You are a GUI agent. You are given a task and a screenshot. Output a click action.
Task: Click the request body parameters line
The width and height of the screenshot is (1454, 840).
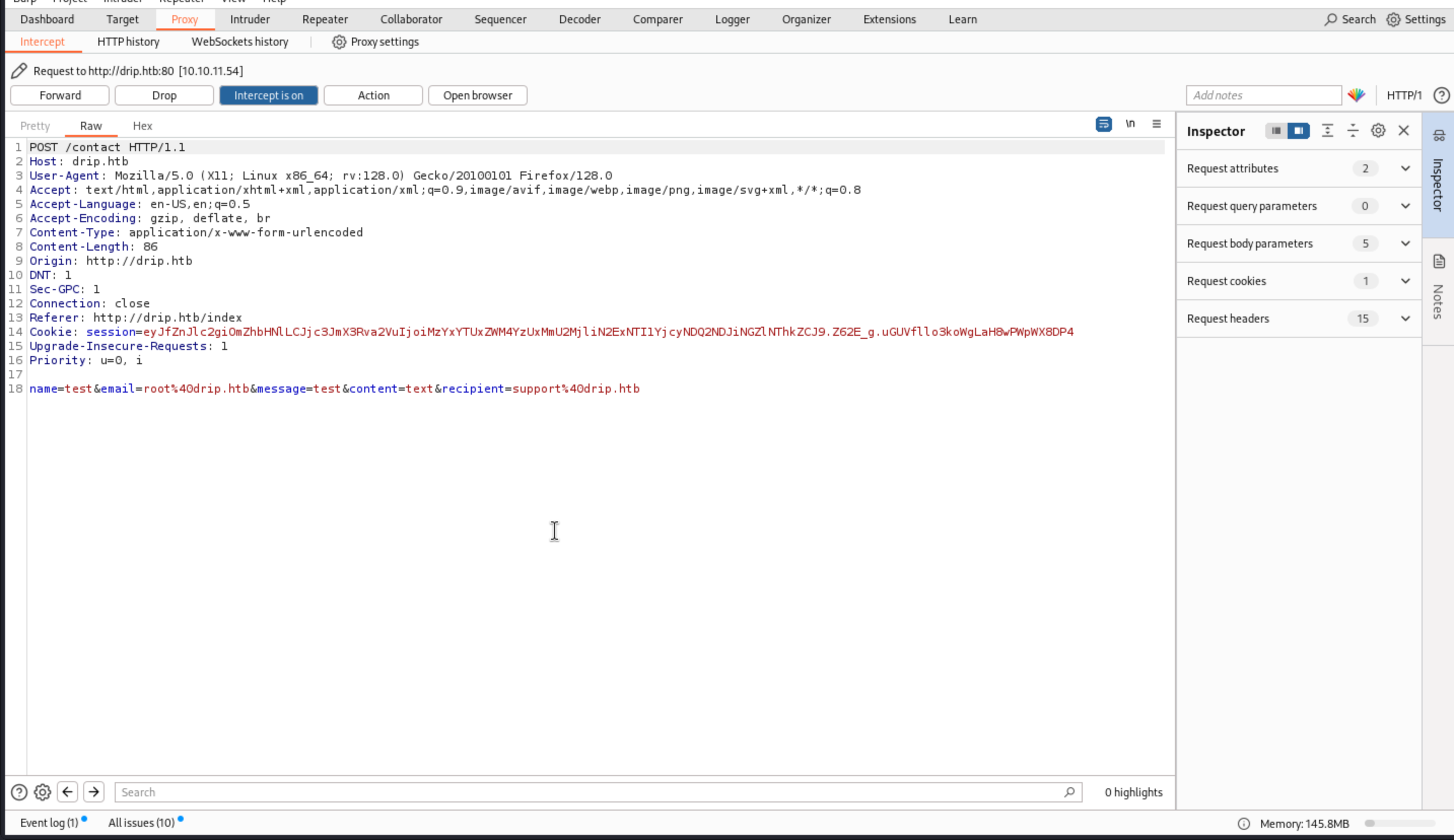335,389
